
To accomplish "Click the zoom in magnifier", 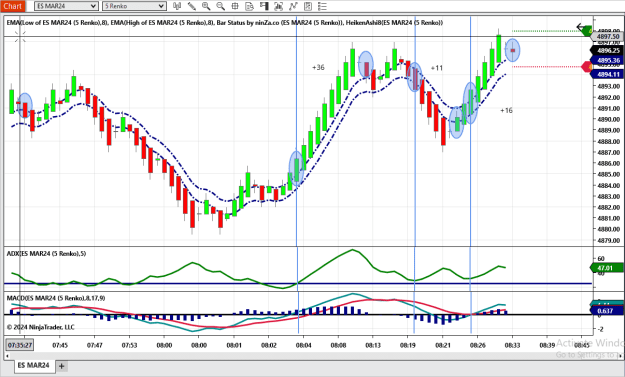I will [206, 6].
